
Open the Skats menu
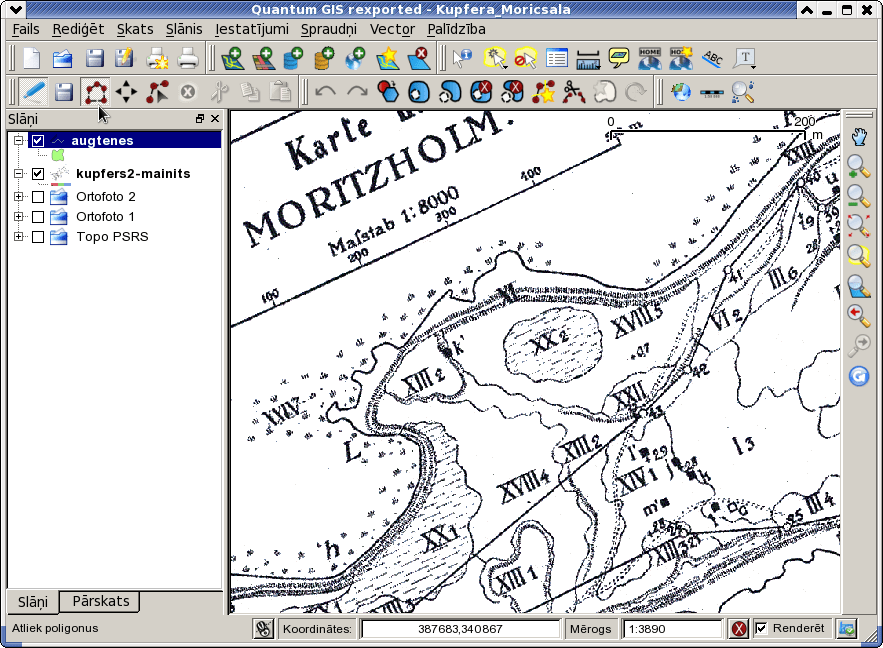pos(135,29)
